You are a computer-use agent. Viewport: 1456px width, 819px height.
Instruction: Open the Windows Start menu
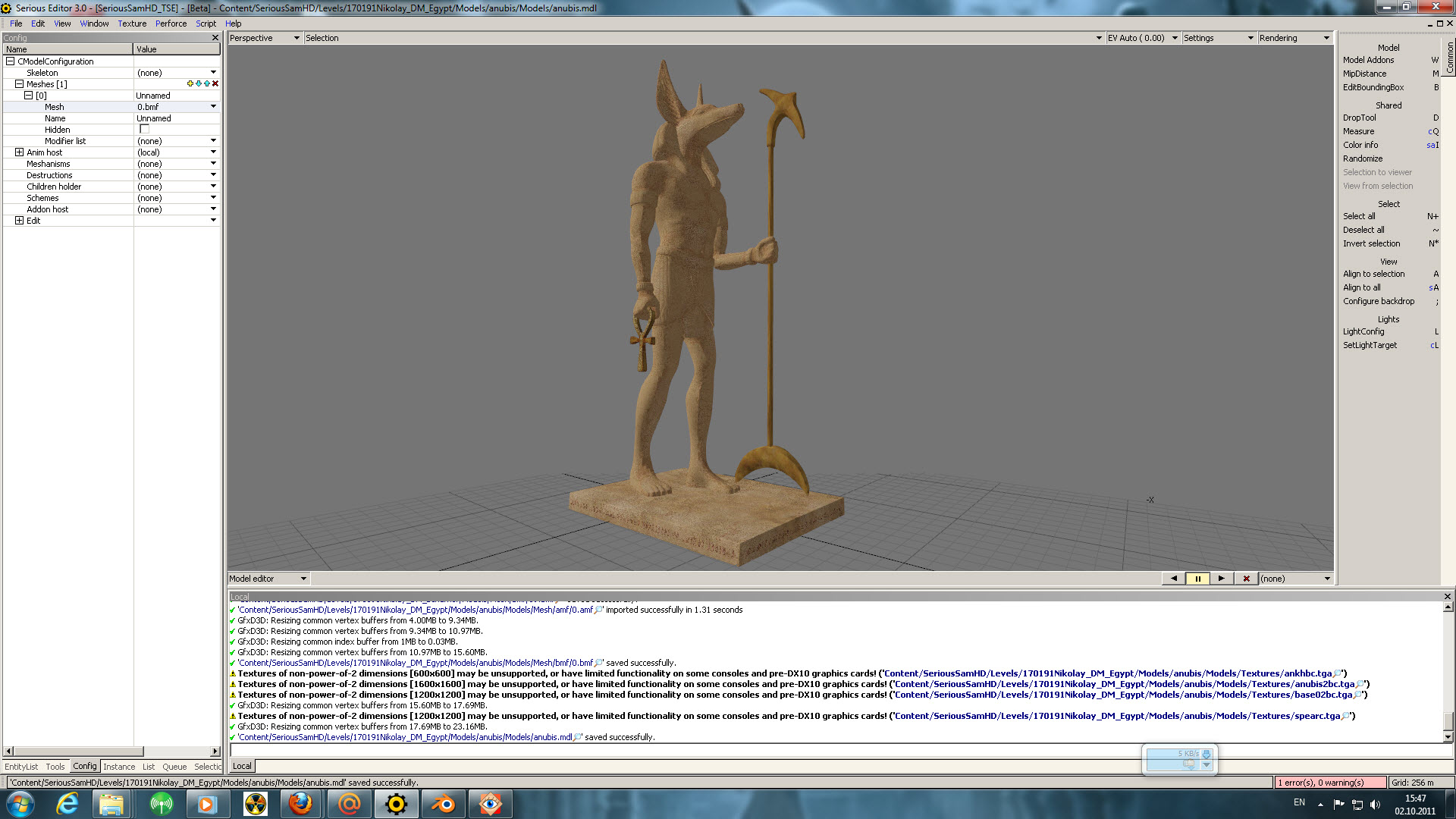click(20, 804)
